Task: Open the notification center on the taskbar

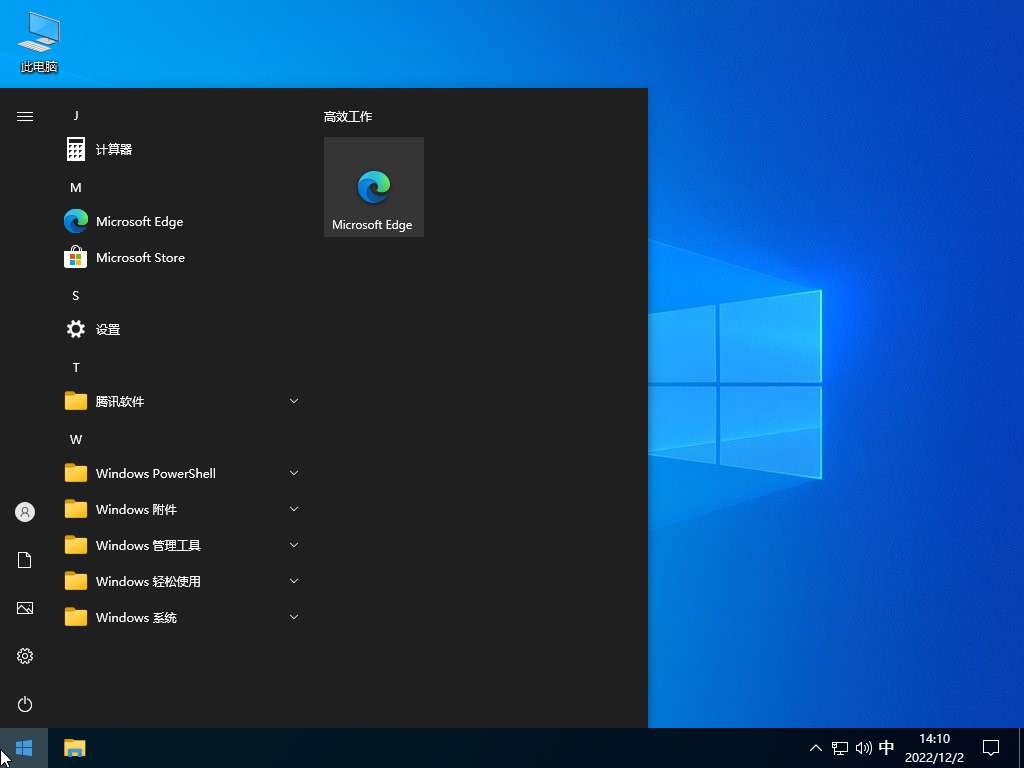Action: point(991,748)
